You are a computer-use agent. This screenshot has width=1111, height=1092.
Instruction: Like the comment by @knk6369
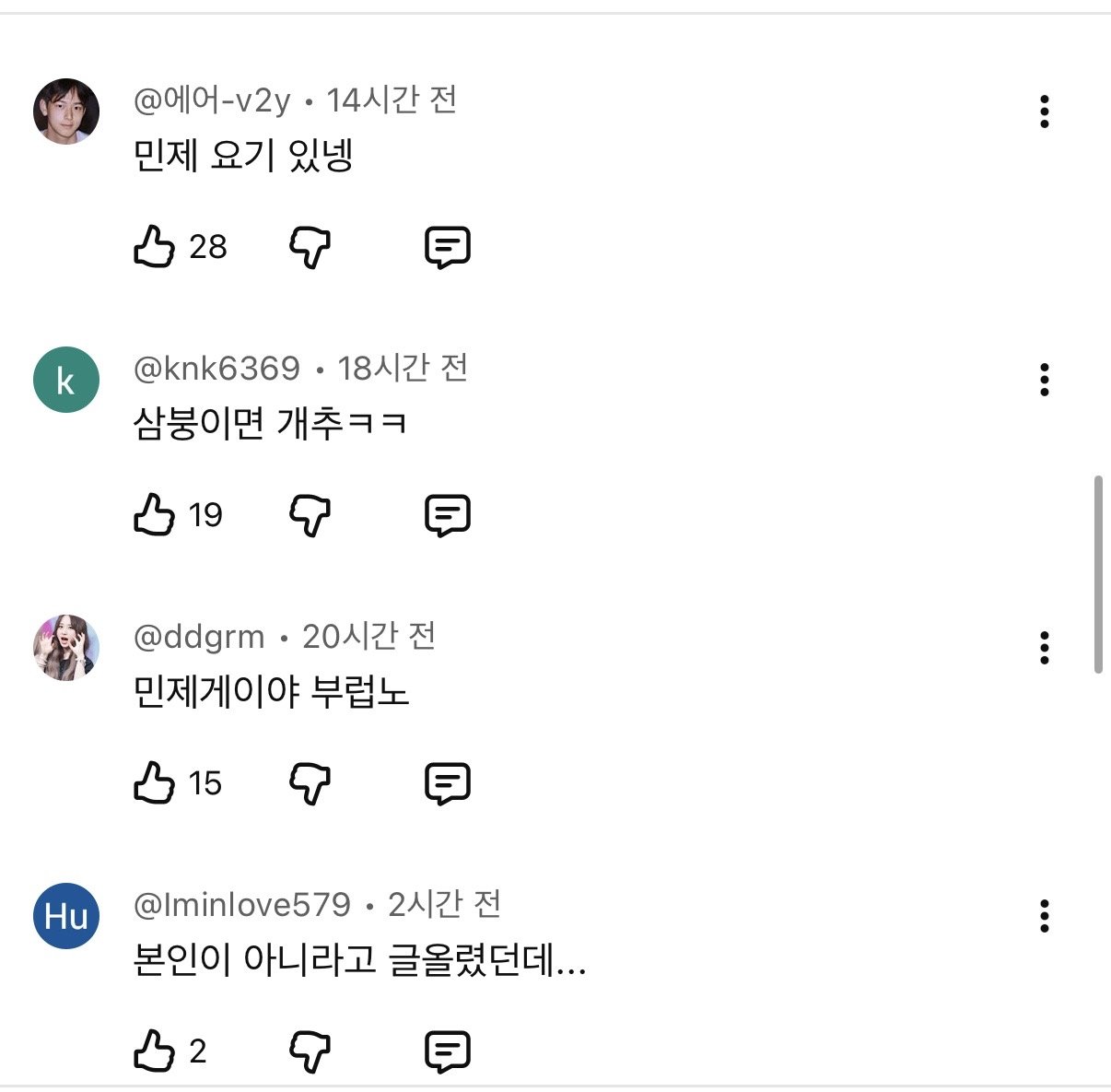[154, 514]
